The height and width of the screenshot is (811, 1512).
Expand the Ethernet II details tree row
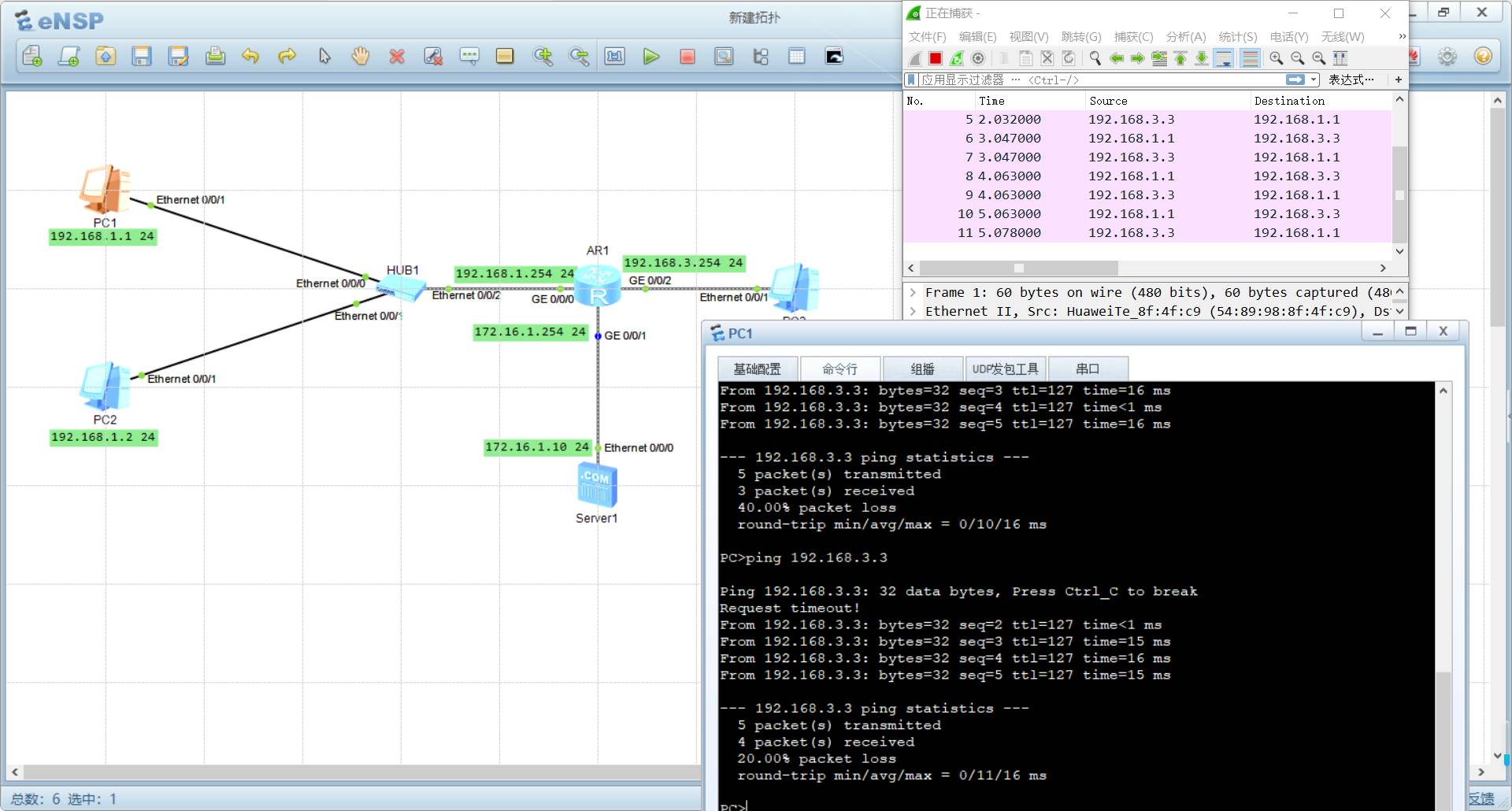click(913, 312)
